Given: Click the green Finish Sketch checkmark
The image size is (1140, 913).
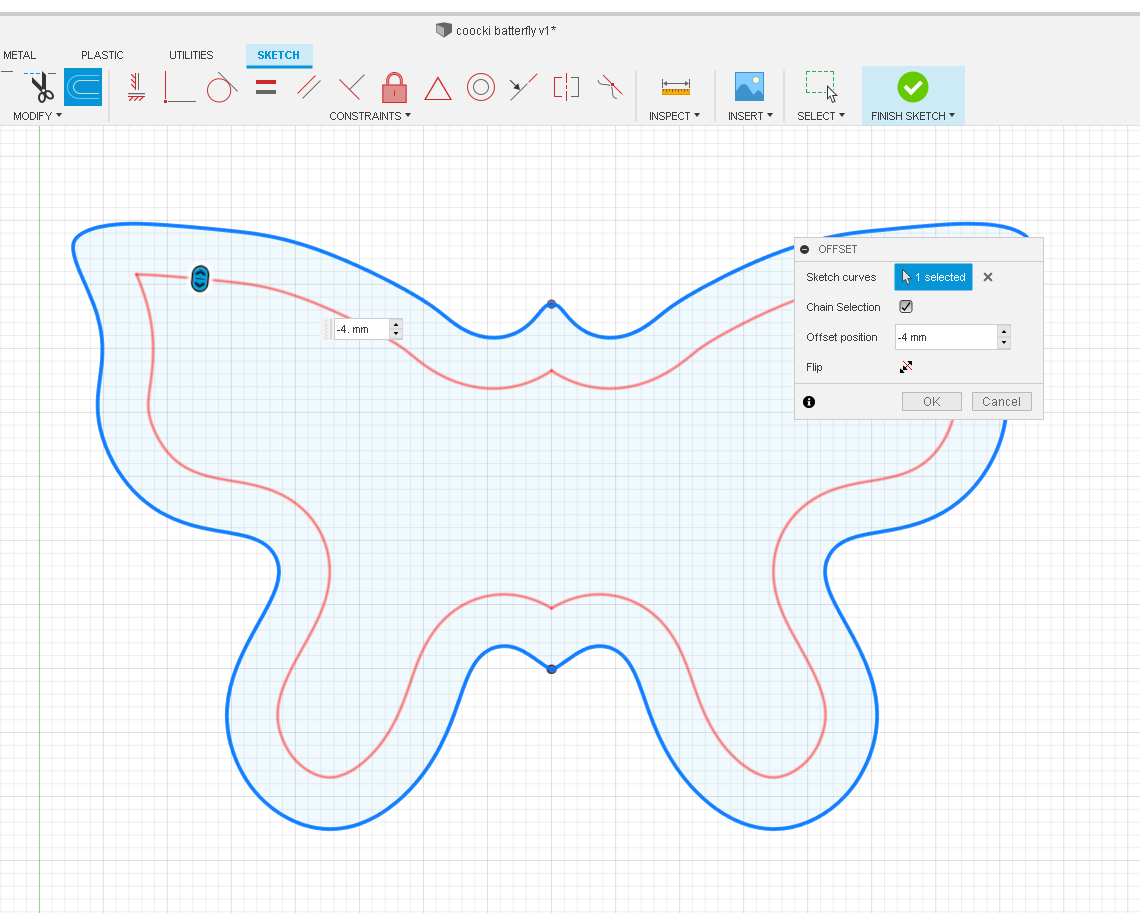Looking at the screenshot, I should coord(912,87).
